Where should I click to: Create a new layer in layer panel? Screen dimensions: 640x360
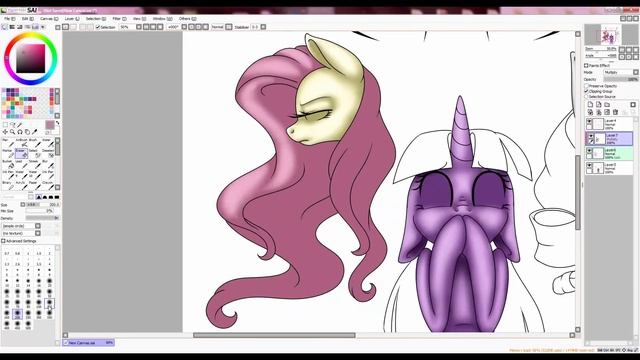590,105
